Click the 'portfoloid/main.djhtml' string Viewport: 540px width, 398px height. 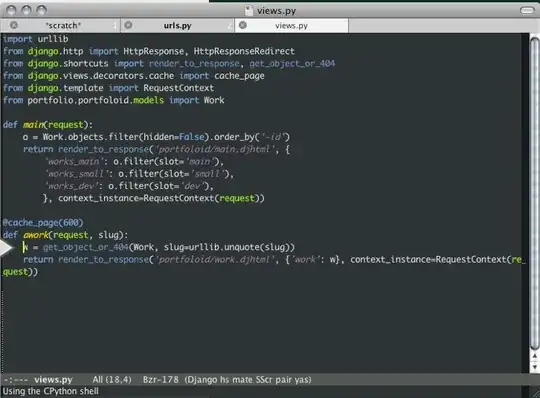click(216, 149)
